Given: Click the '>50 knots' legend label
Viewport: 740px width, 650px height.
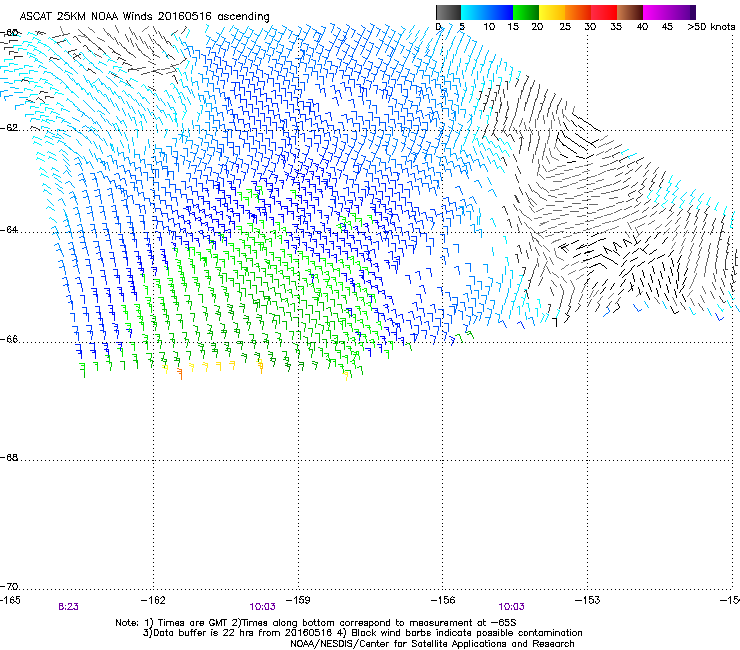Looking at the screenshot, I should coord(711,27).
